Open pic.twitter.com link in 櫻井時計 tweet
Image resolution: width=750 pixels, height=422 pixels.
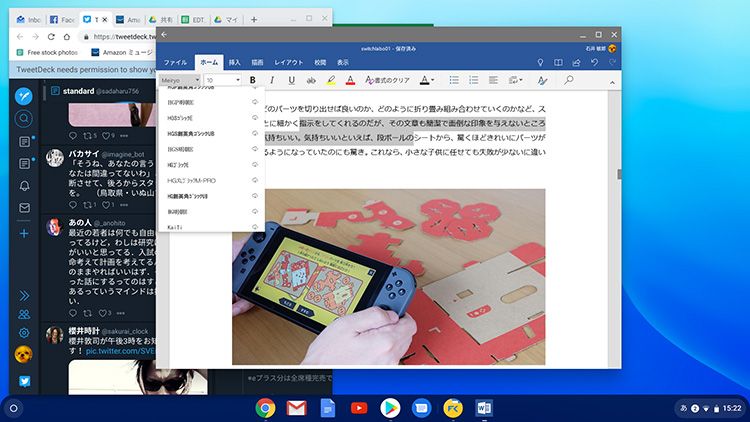[x=121, y=351]
